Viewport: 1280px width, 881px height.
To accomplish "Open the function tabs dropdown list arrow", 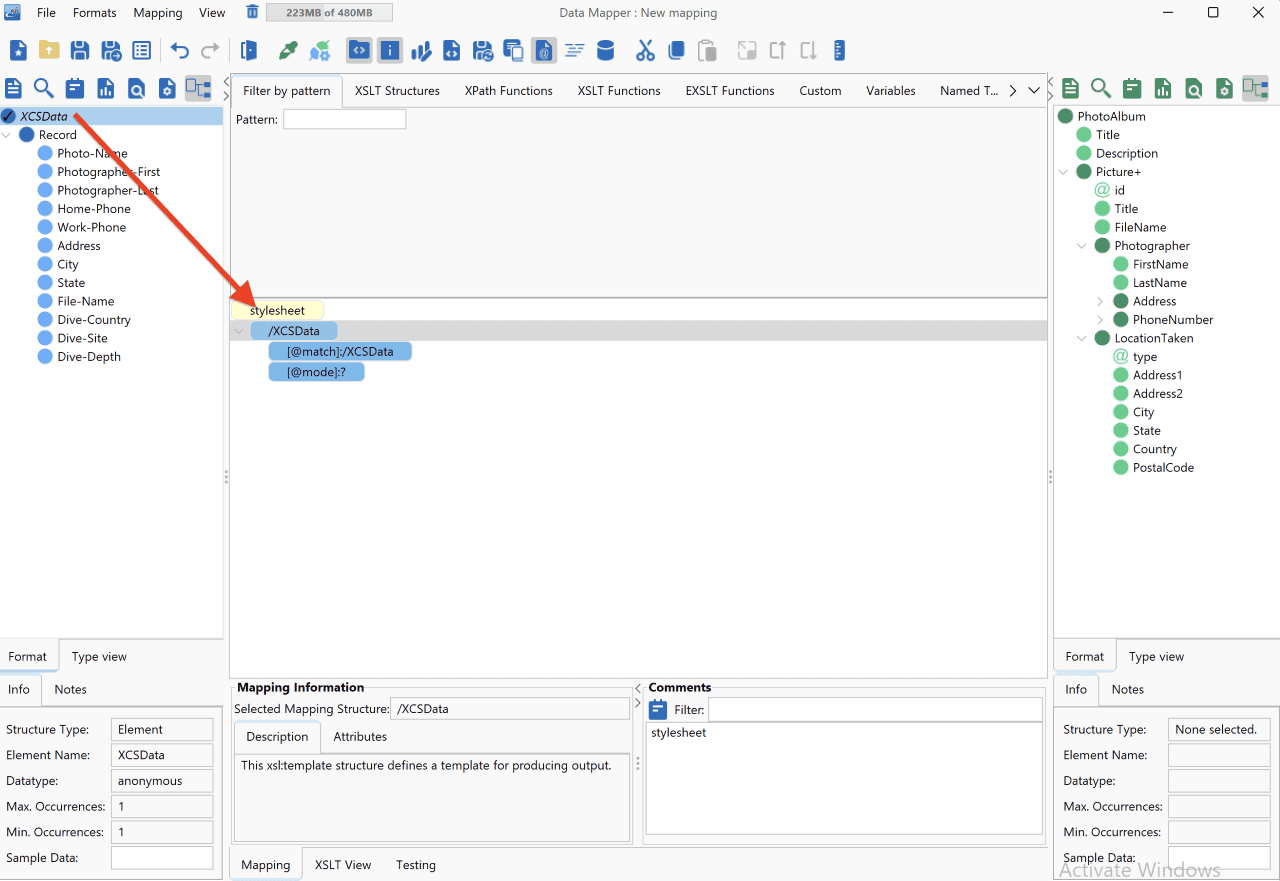I will click(x=1034, y=91).
